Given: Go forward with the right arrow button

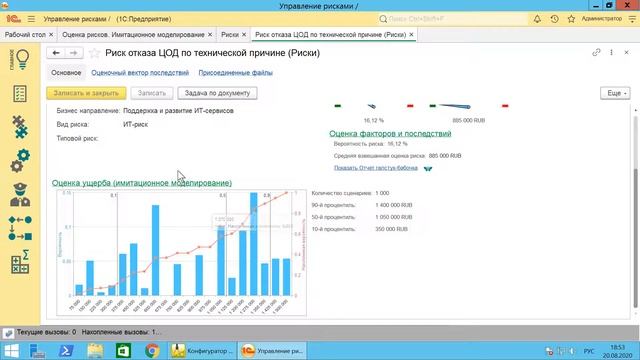Looking at the screenshot, I should pyautogui.click(x=73, y=53).
